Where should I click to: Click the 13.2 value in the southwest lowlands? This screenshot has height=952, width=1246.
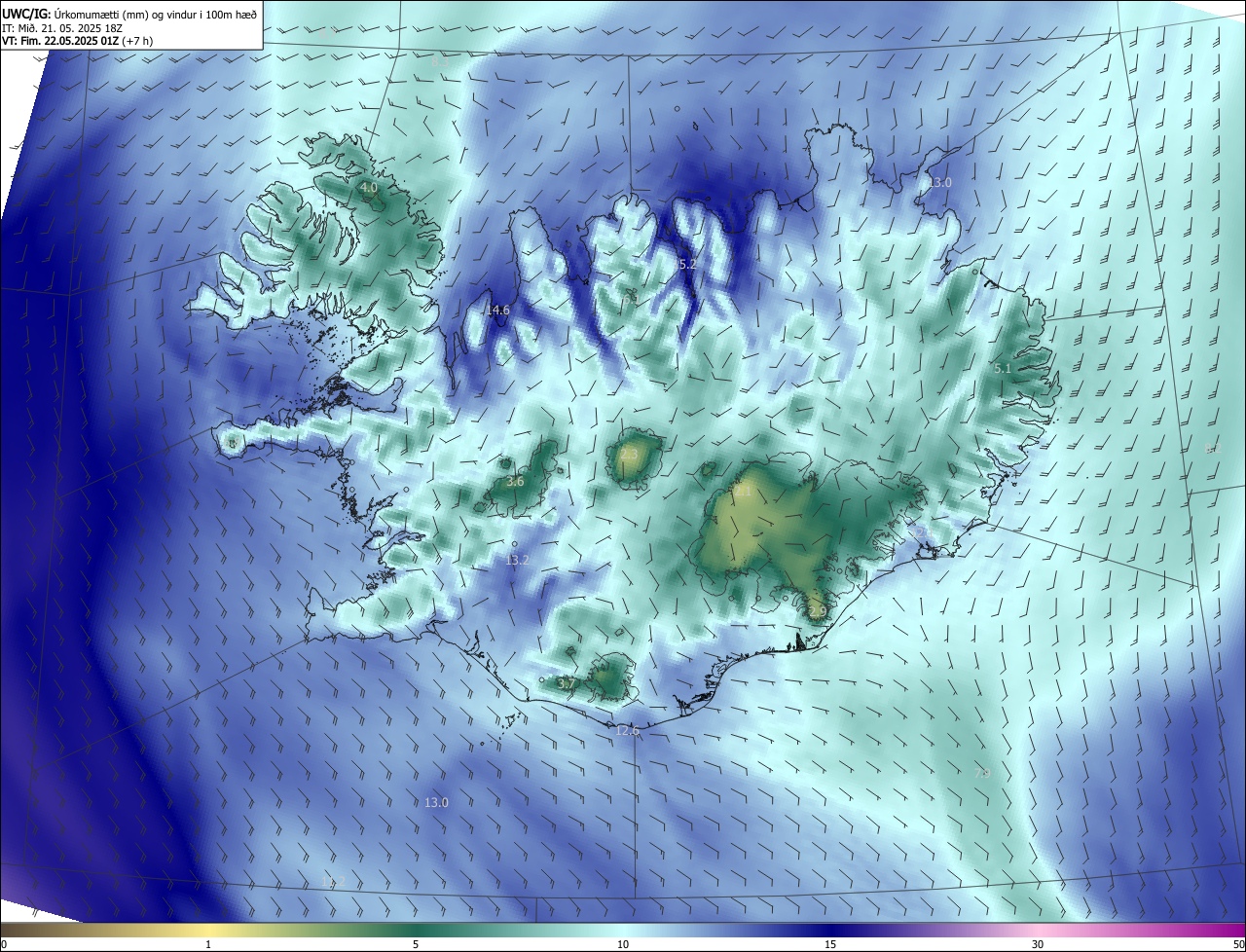517,560
